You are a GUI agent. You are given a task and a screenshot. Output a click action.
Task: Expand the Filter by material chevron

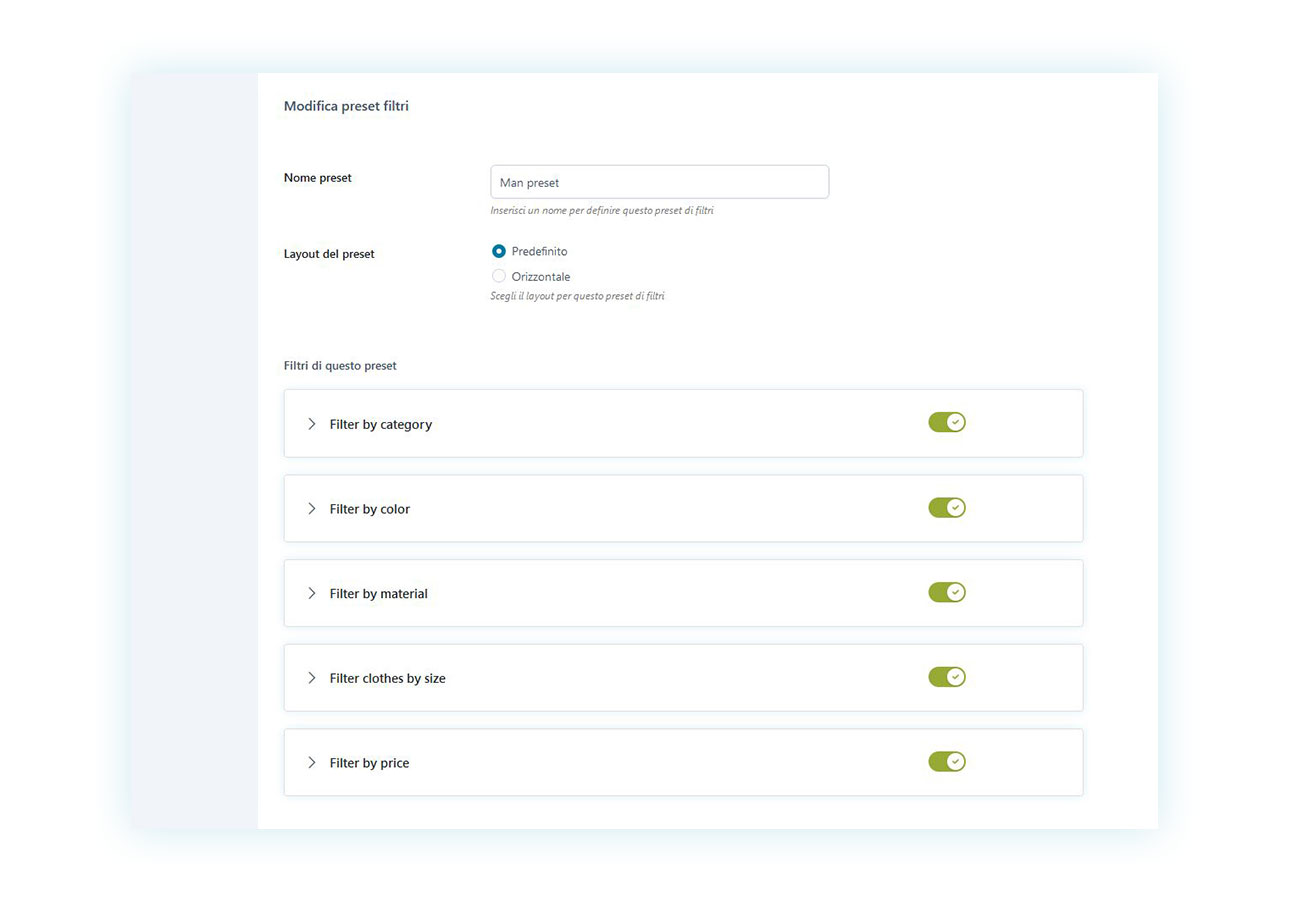click(x=311, y=593)
